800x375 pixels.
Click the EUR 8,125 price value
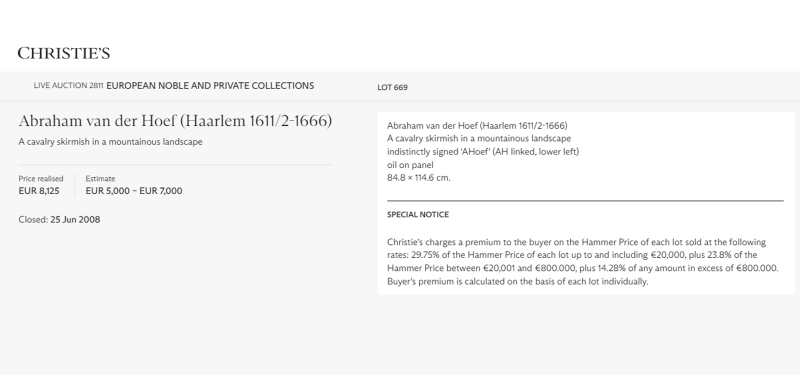pyautogui.click(x=39, y=191)
